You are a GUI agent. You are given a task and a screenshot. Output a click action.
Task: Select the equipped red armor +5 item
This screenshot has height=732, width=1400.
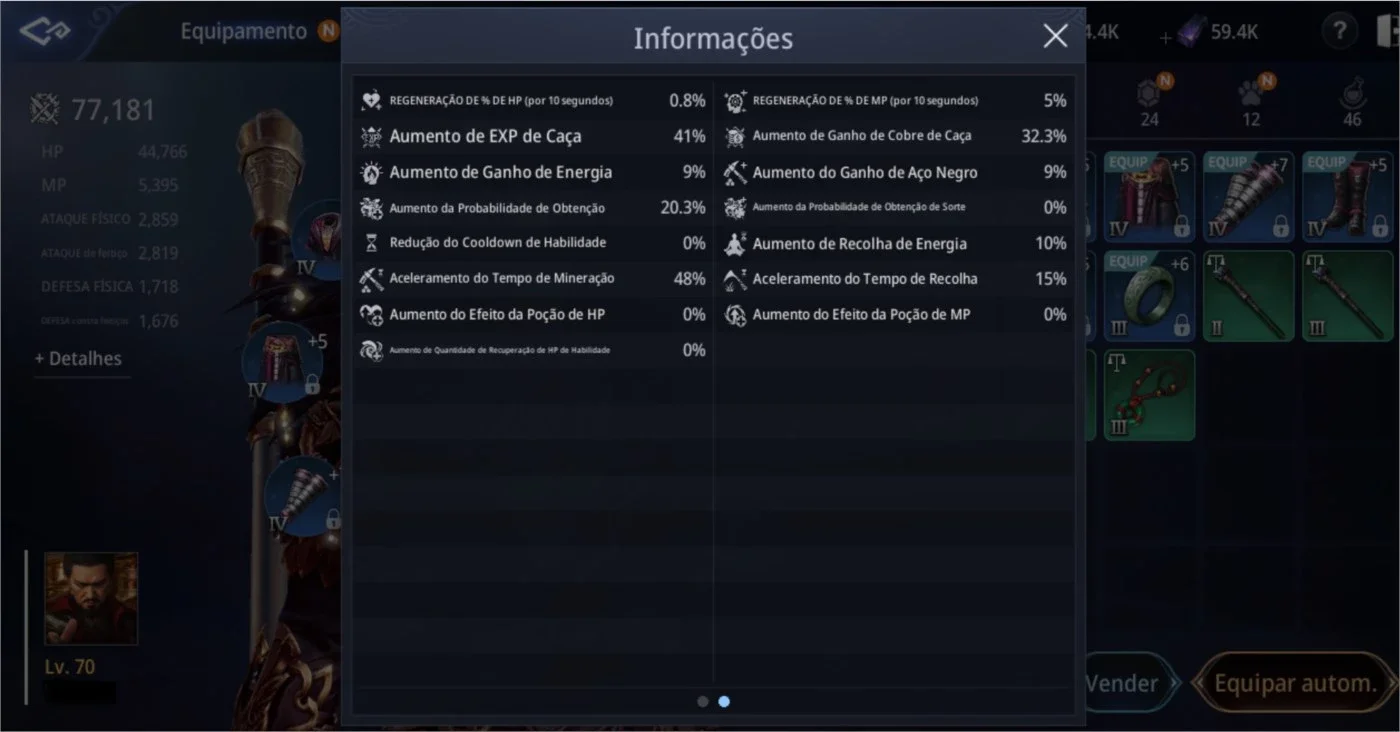click(1149, 197)
